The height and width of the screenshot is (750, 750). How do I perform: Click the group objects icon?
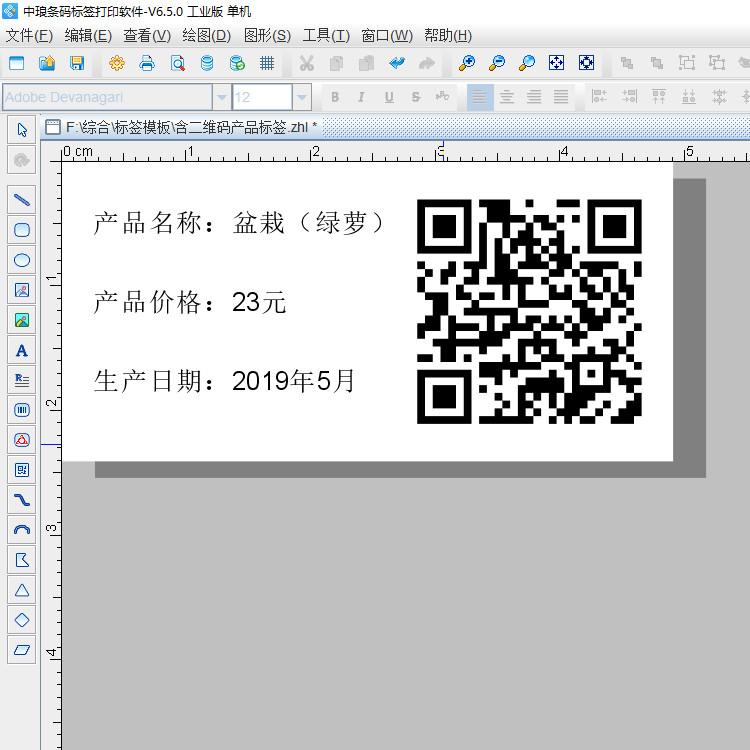(687, 63)
